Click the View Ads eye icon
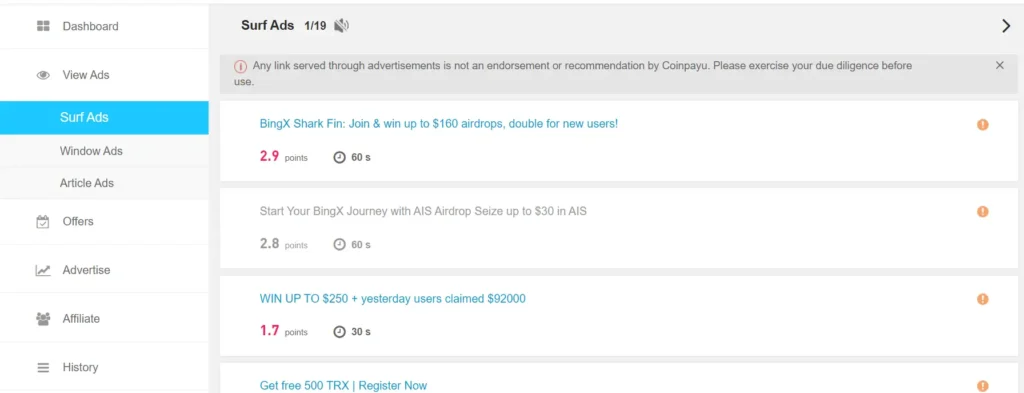Viewport: 1024px width, 393px height. click(x=43, y=75)
